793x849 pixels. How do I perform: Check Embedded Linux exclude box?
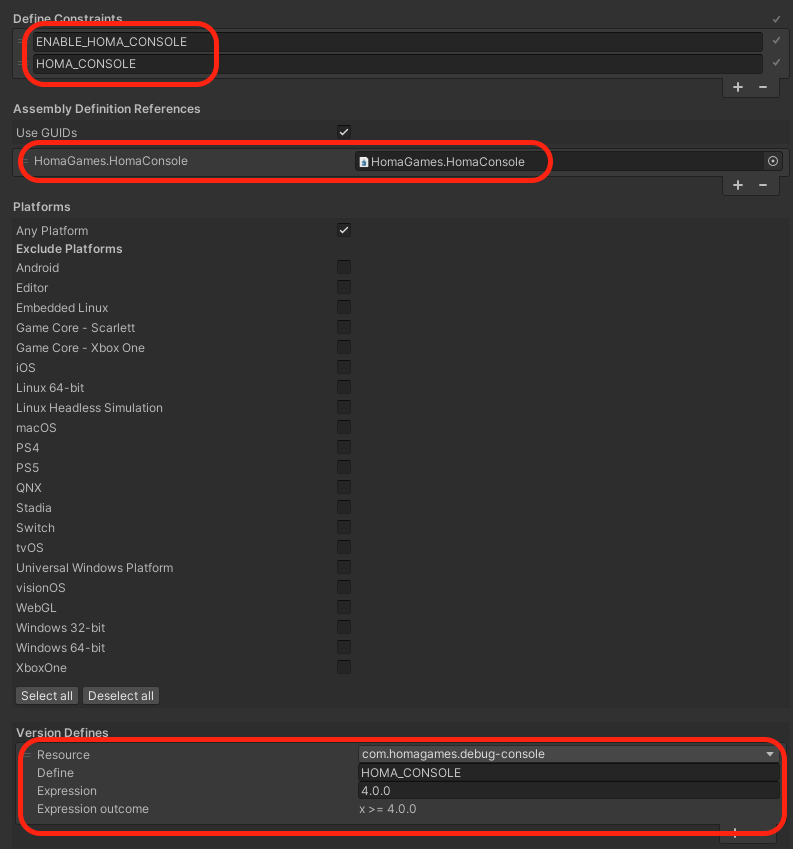click(344, 307)
